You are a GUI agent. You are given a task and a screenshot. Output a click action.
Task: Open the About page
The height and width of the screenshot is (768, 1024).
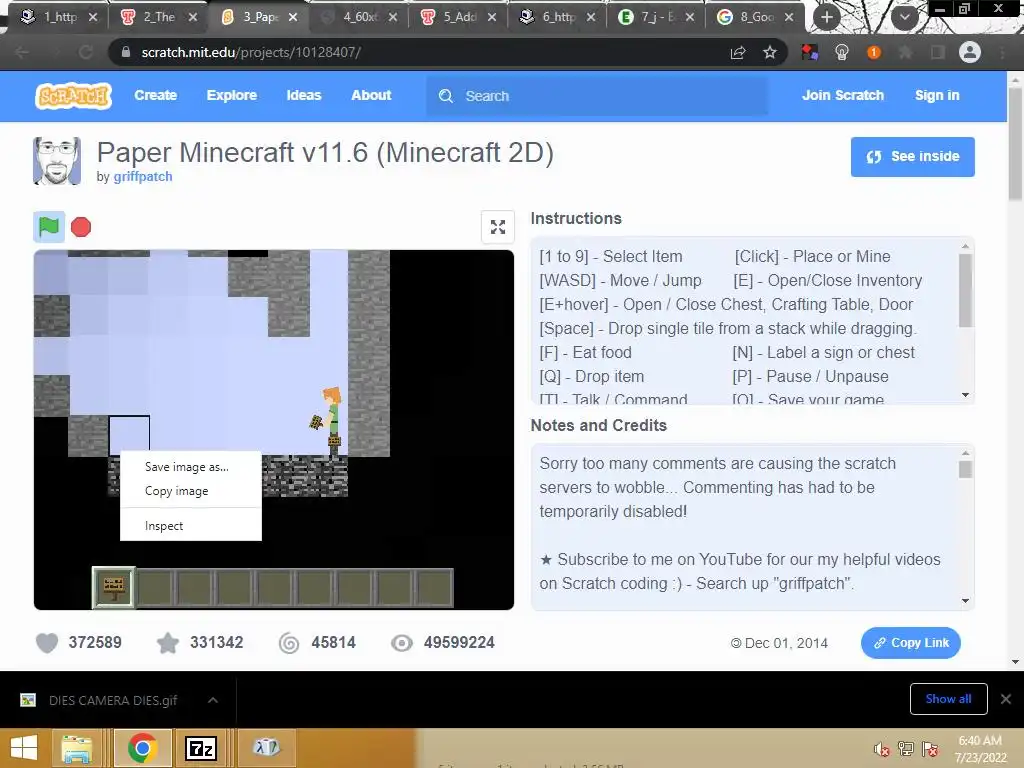coord(371,95)
